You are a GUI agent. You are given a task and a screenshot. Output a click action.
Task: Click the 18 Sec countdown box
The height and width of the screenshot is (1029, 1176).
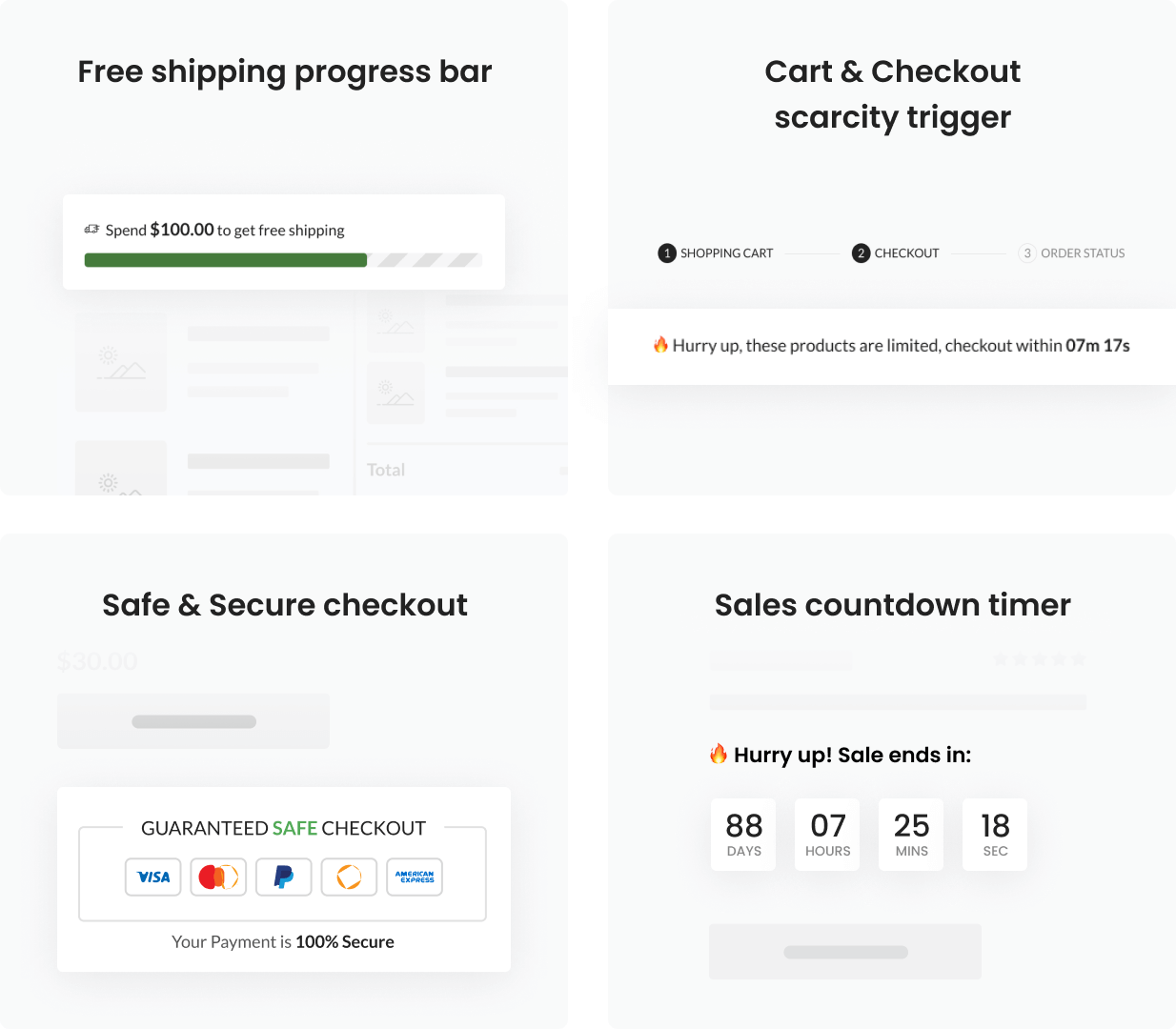point(995,835)
